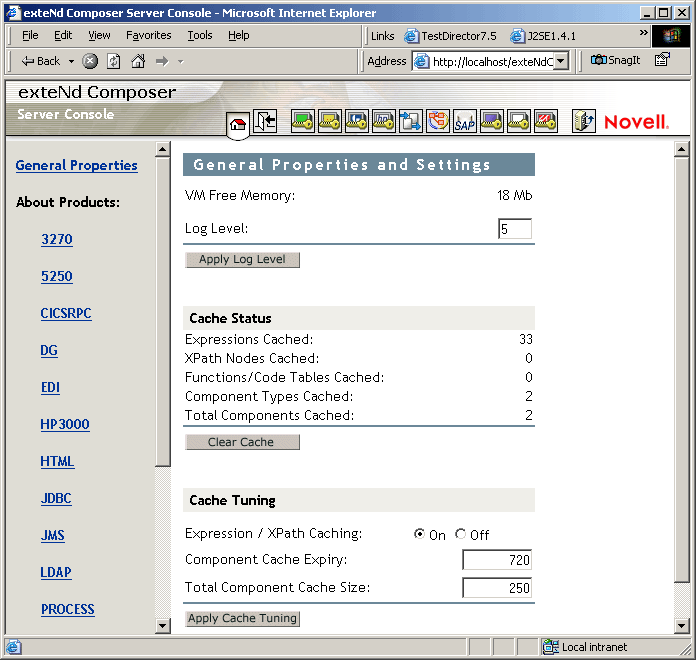Open the J2SE1.4.1 link
This screenshot has width=696, height=660.
543,36
